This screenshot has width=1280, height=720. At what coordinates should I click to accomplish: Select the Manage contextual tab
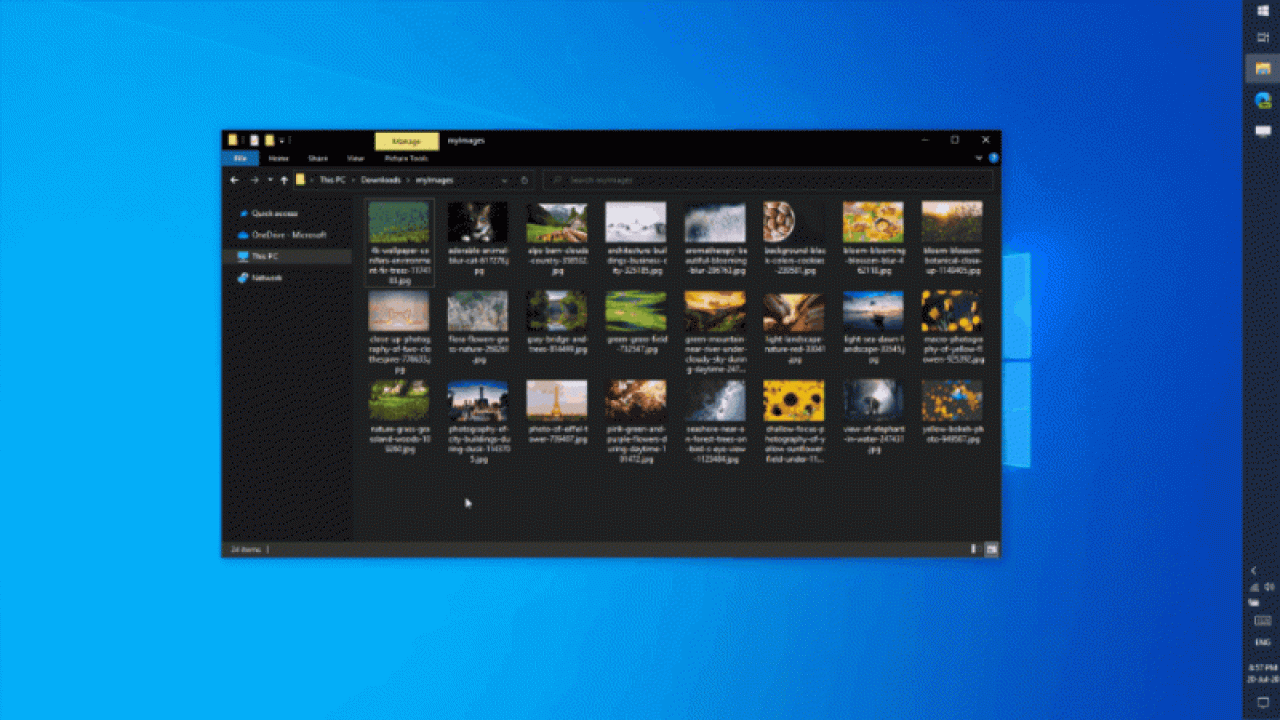406,141
